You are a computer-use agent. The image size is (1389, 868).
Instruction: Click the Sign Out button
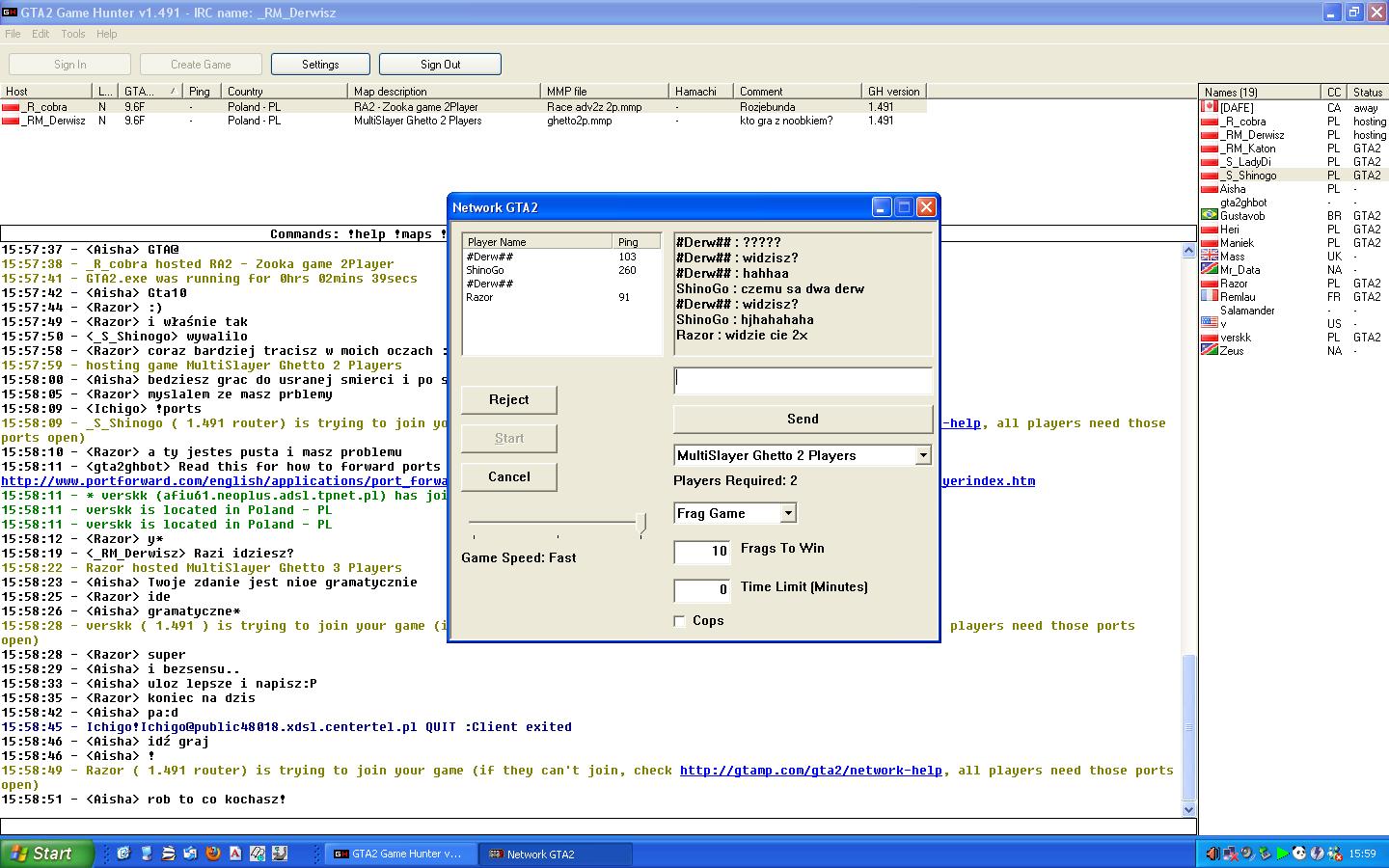coord(440,65)
